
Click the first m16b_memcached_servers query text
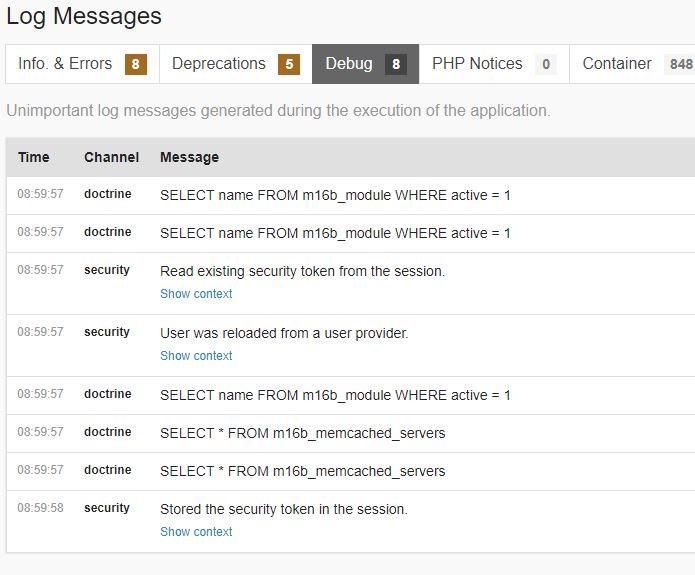click(302, 433)
